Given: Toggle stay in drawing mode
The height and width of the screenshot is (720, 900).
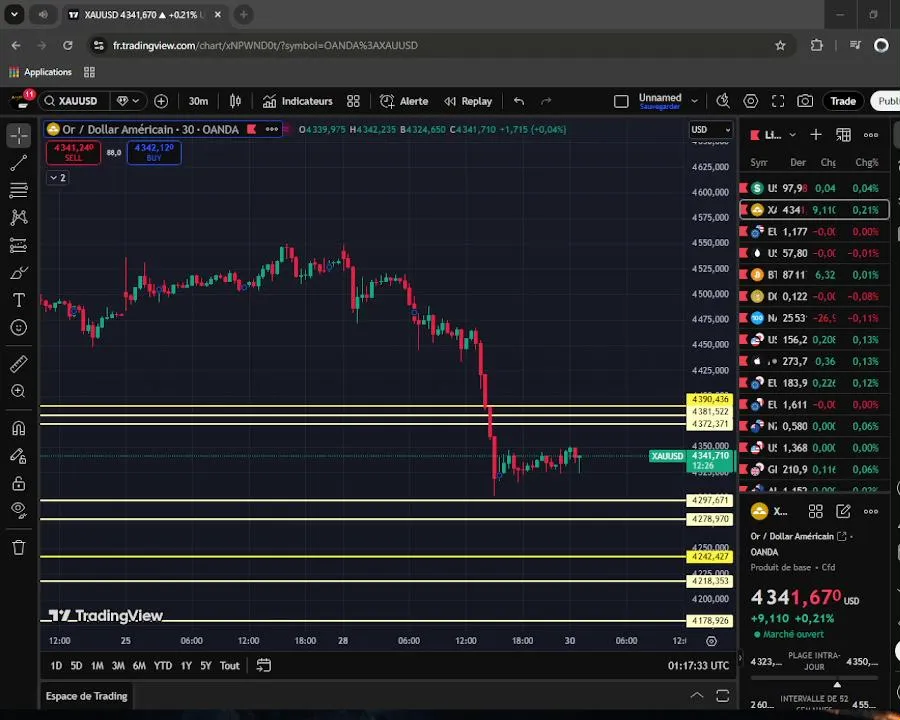Looking at the screenshot, I should tap(18, 456).
